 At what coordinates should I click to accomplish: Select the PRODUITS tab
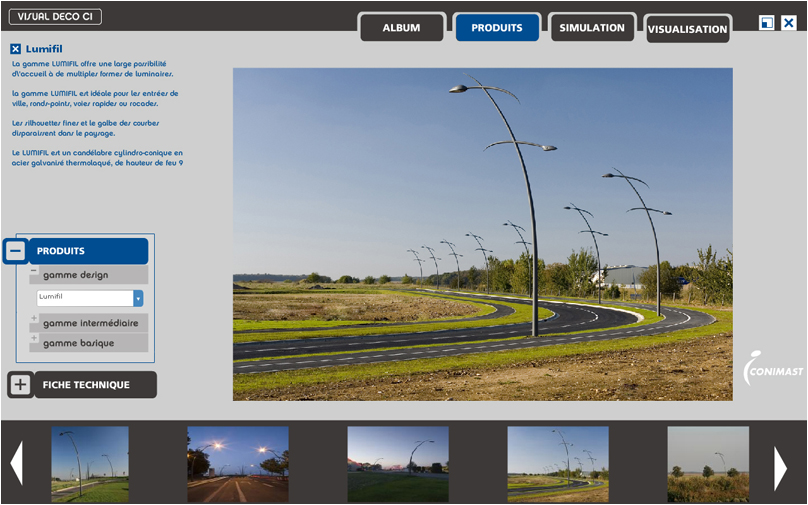pyautogui.click(x=497, y=28)
